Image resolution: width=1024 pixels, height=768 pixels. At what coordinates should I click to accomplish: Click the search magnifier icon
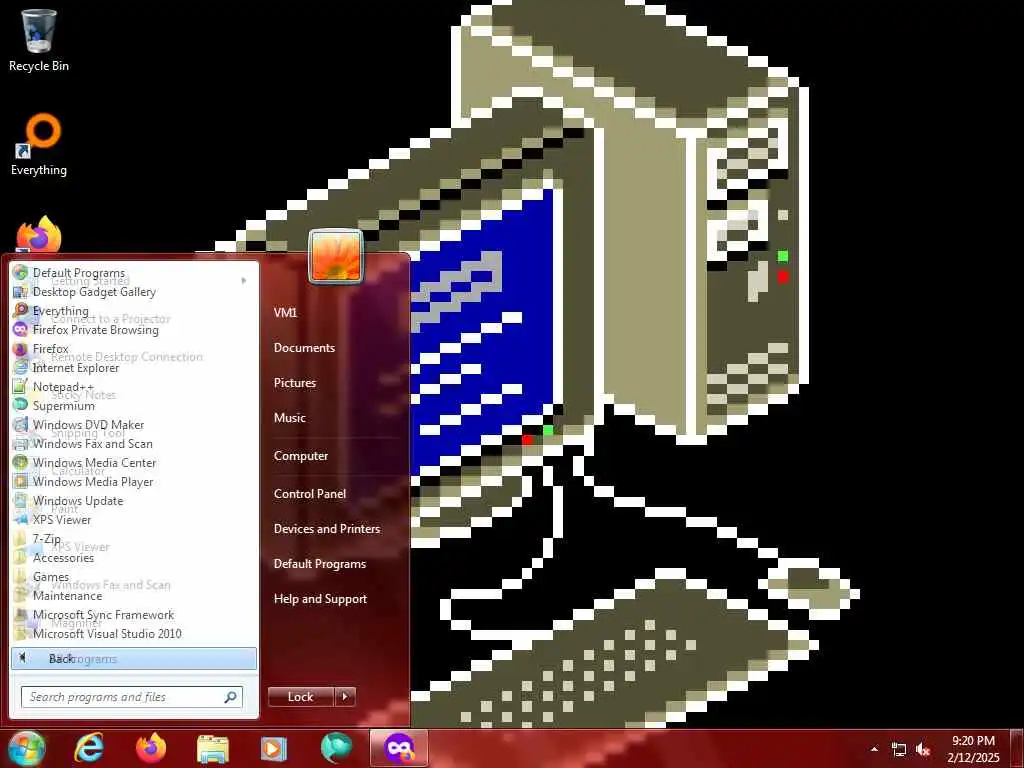231,697
